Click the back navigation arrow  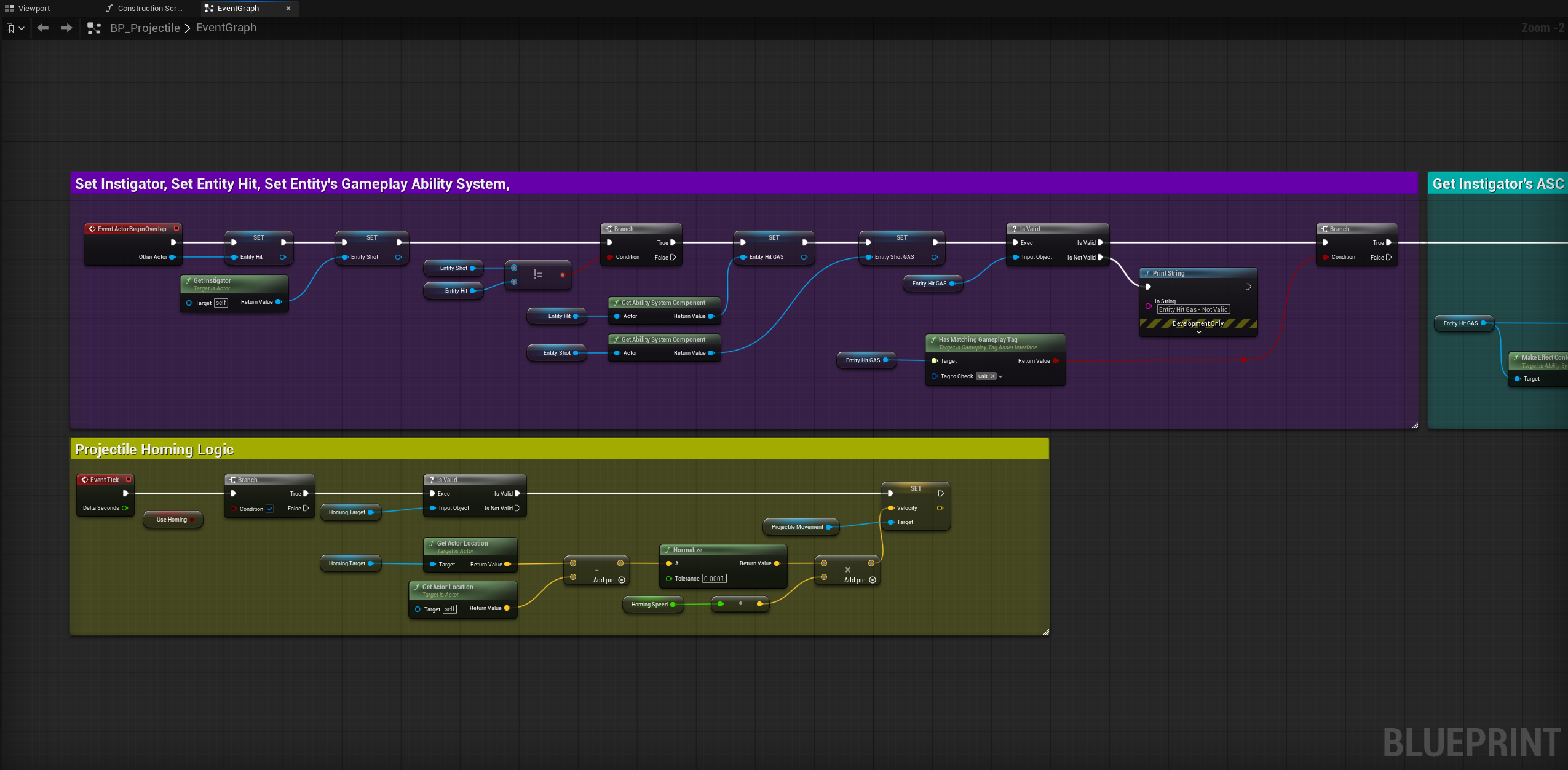click(42, 28)
